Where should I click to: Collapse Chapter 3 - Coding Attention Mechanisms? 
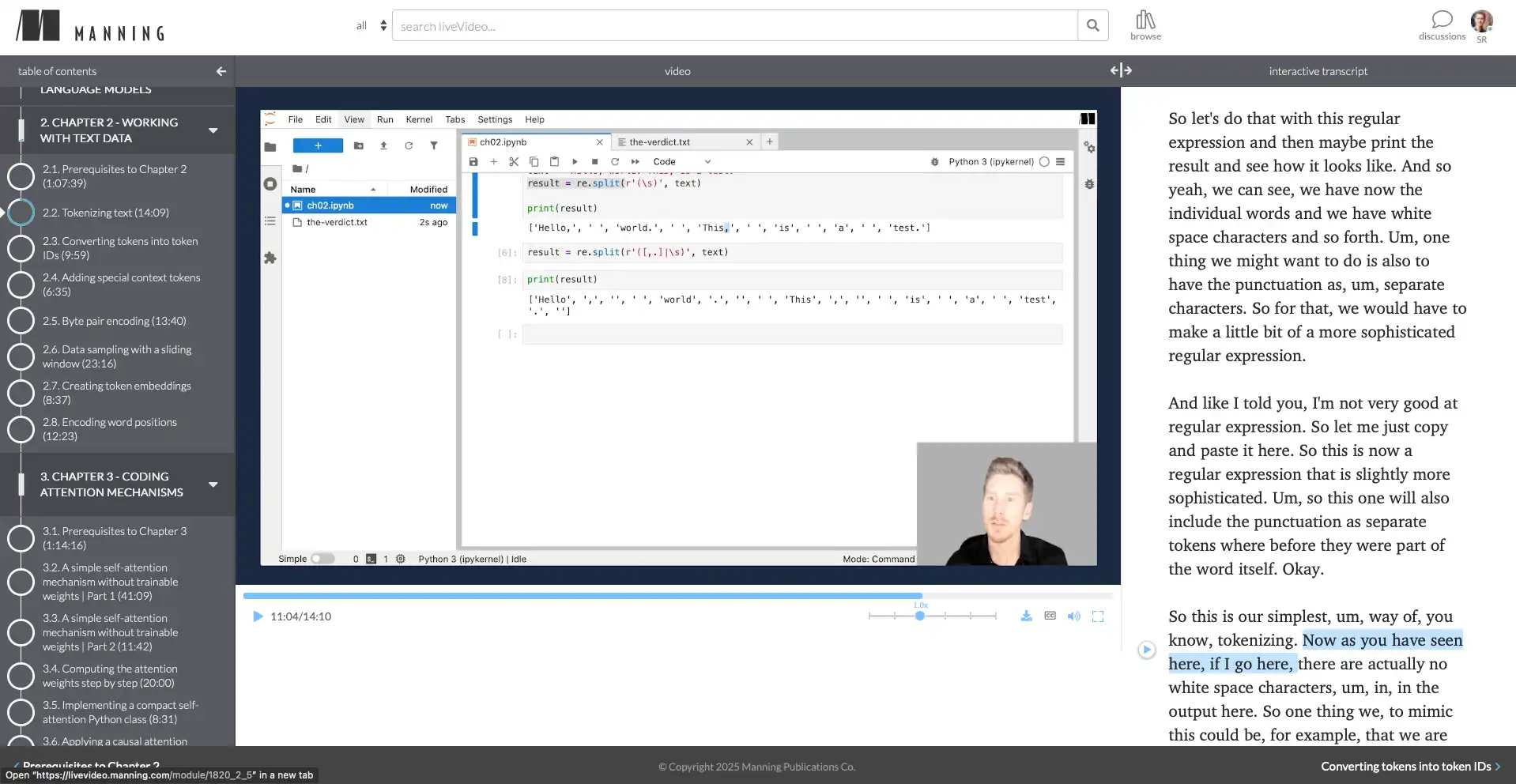[x=213, y=484]
